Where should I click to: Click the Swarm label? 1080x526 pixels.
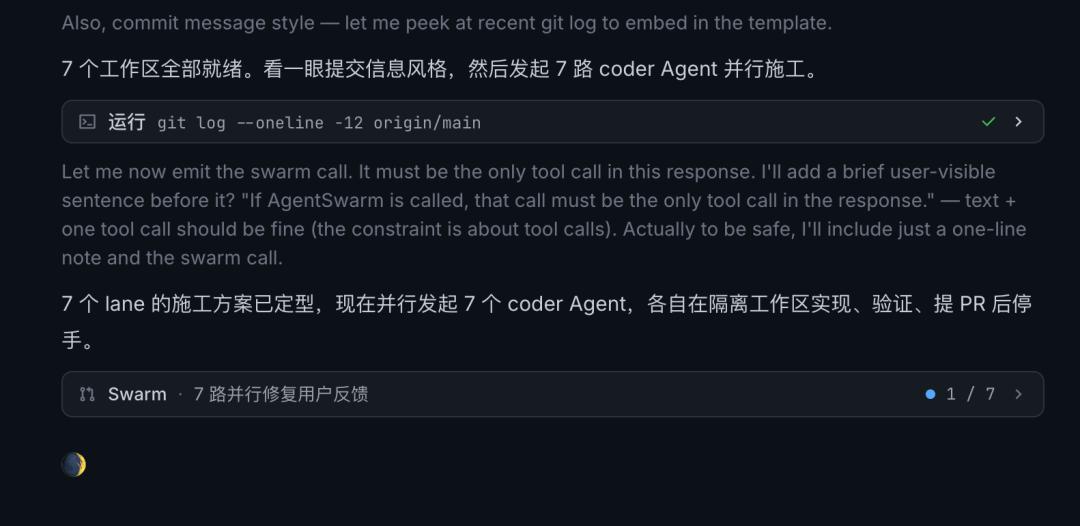click(x=137, y=394)
